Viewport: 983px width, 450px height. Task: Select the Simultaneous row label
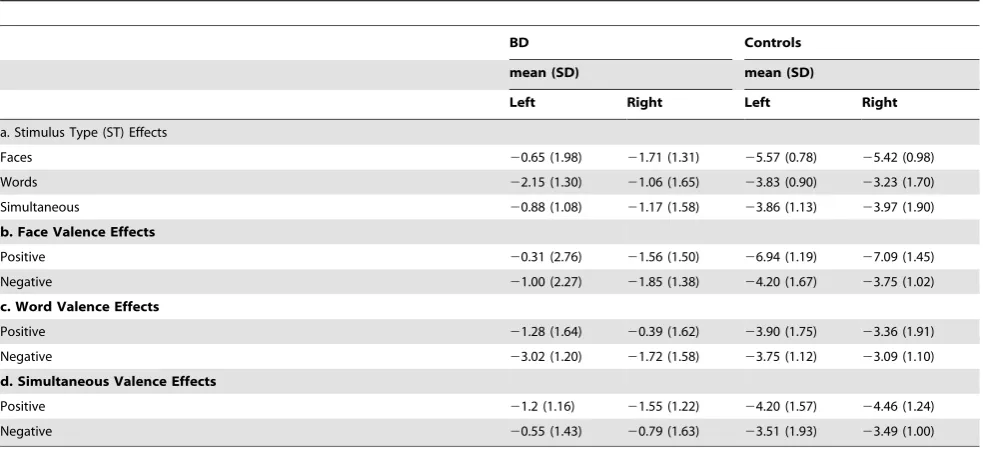pos(39,207)
